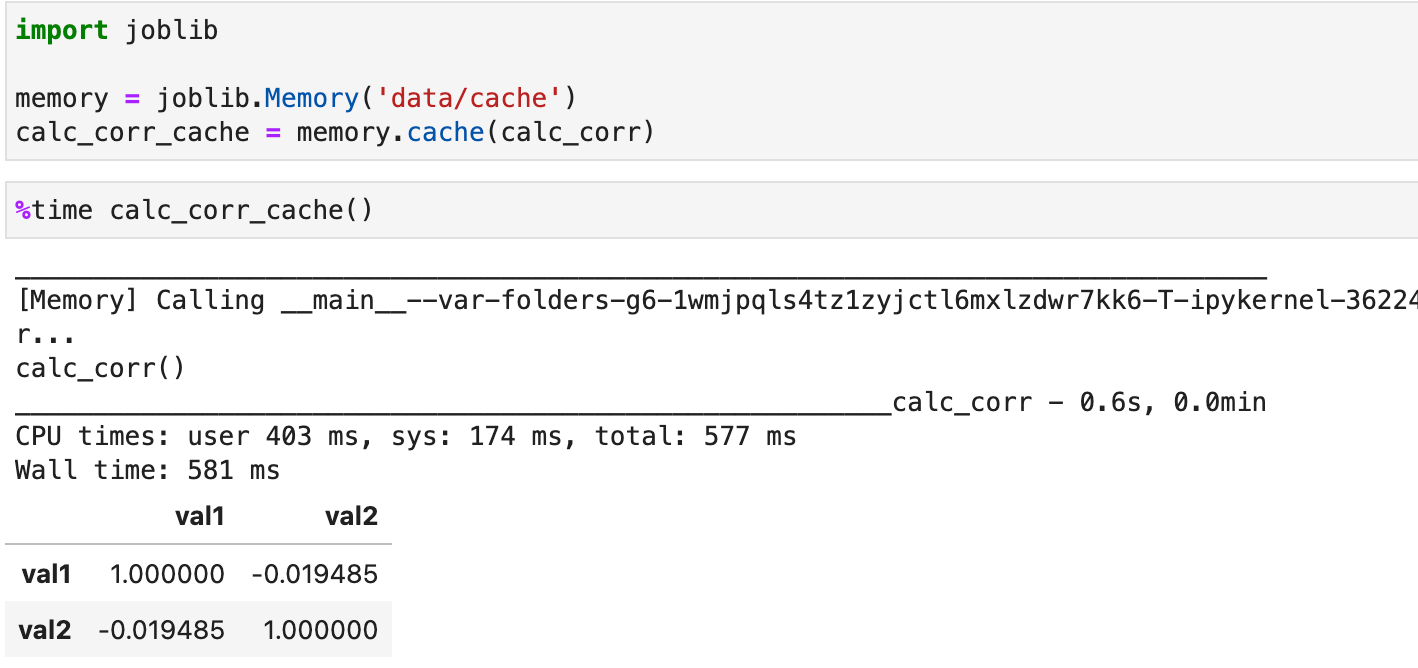Click the purple % magic symbol
1418x668 pixels.
pyautogui.click(x=23, y=210)
